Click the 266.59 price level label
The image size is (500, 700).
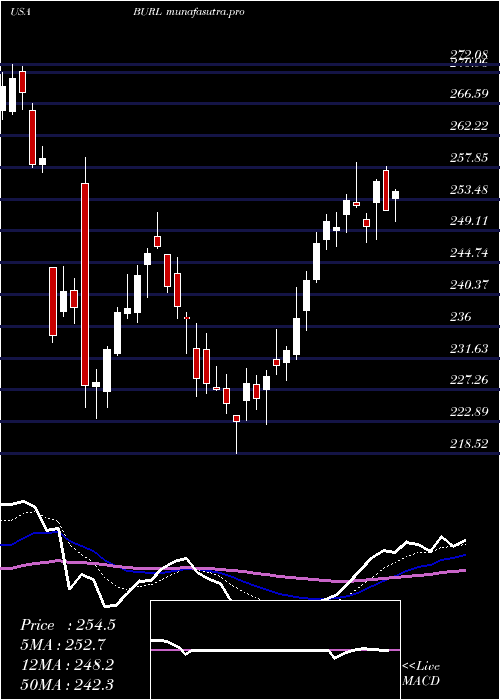(467, 94)
